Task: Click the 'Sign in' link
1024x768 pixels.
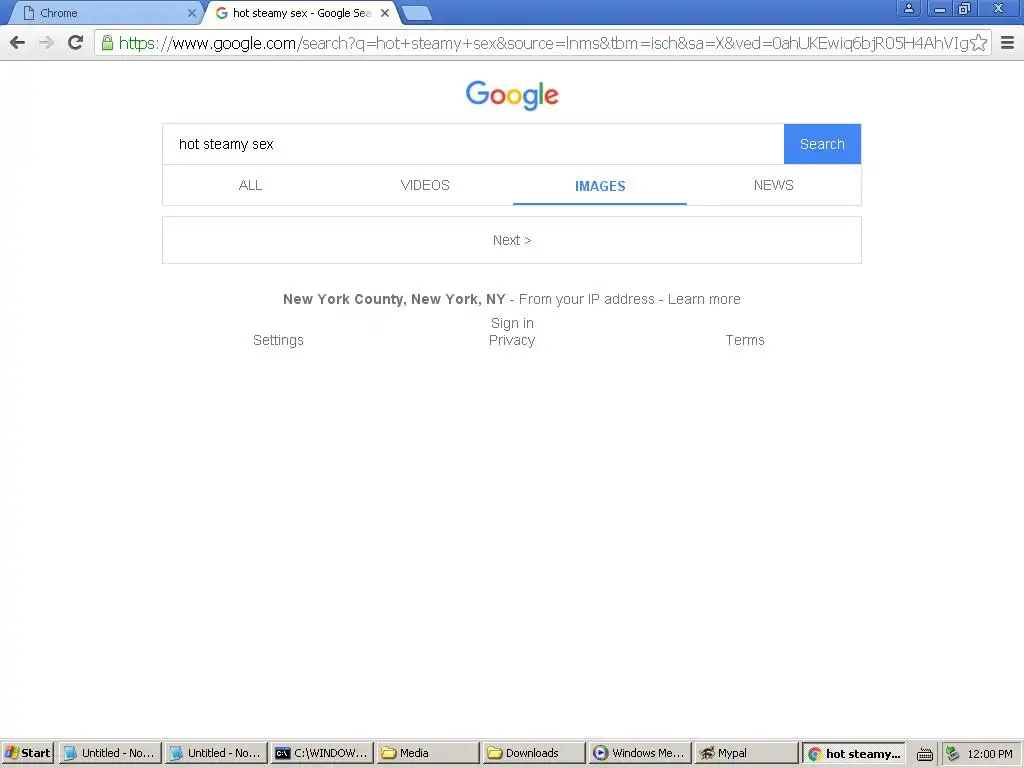Action: pyautogui.click(x=512, y=323)
